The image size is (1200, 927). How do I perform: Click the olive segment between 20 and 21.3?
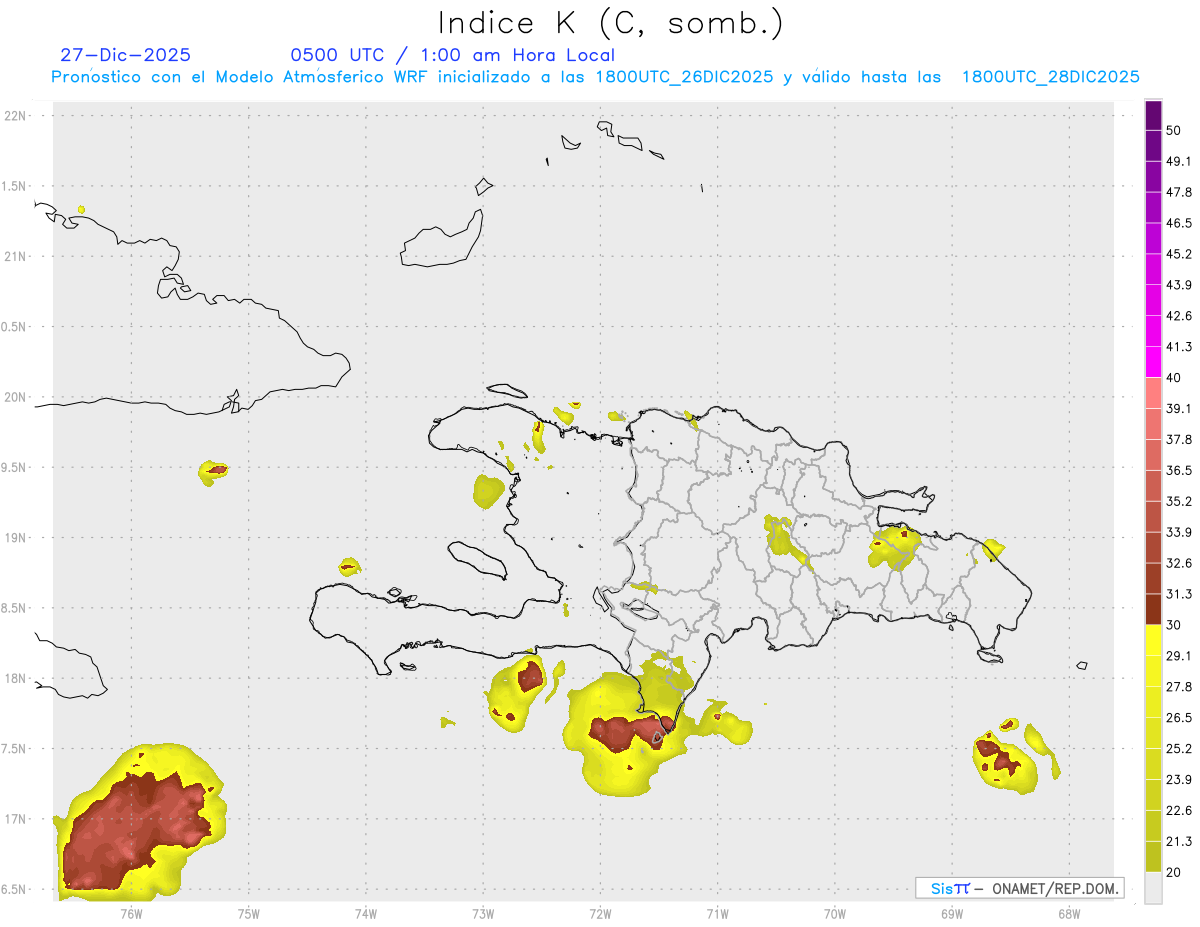pos(1153,857)
